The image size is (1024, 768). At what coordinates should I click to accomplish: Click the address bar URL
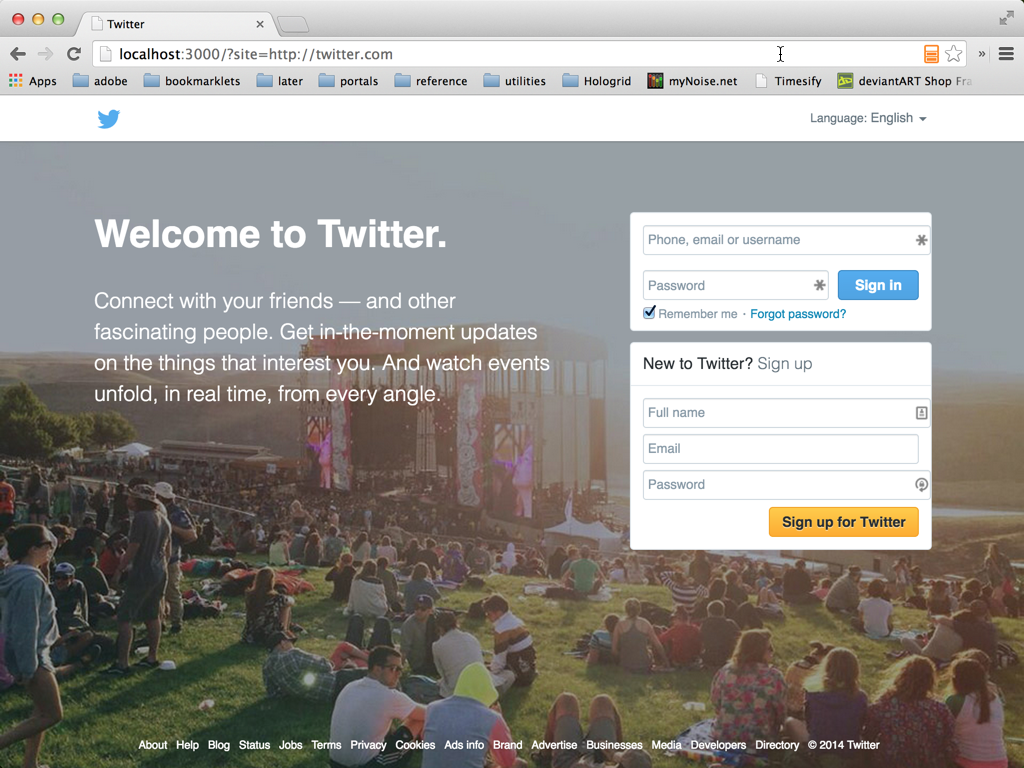coord(256,54)
